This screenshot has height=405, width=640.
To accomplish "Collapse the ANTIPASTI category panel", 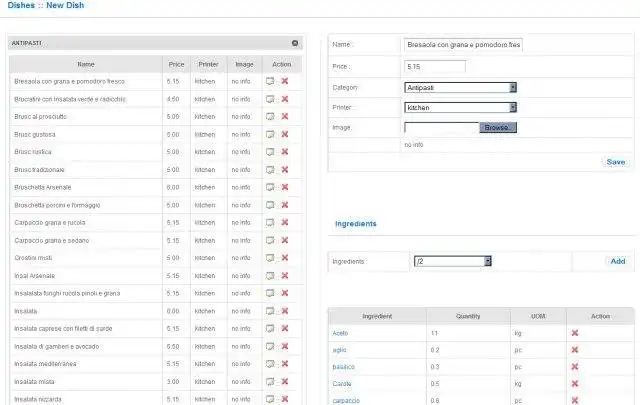I will coord(295,43).
